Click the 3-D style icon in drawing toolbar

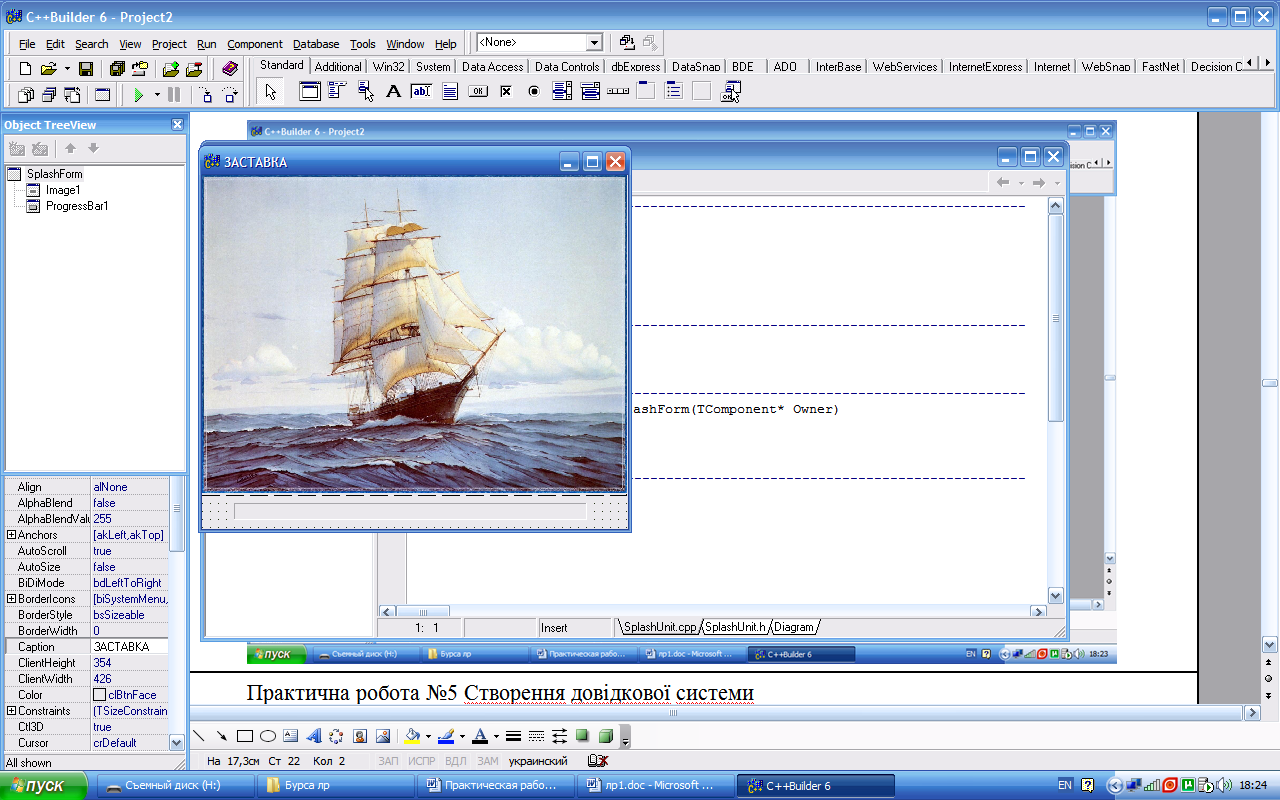point(605,737)
